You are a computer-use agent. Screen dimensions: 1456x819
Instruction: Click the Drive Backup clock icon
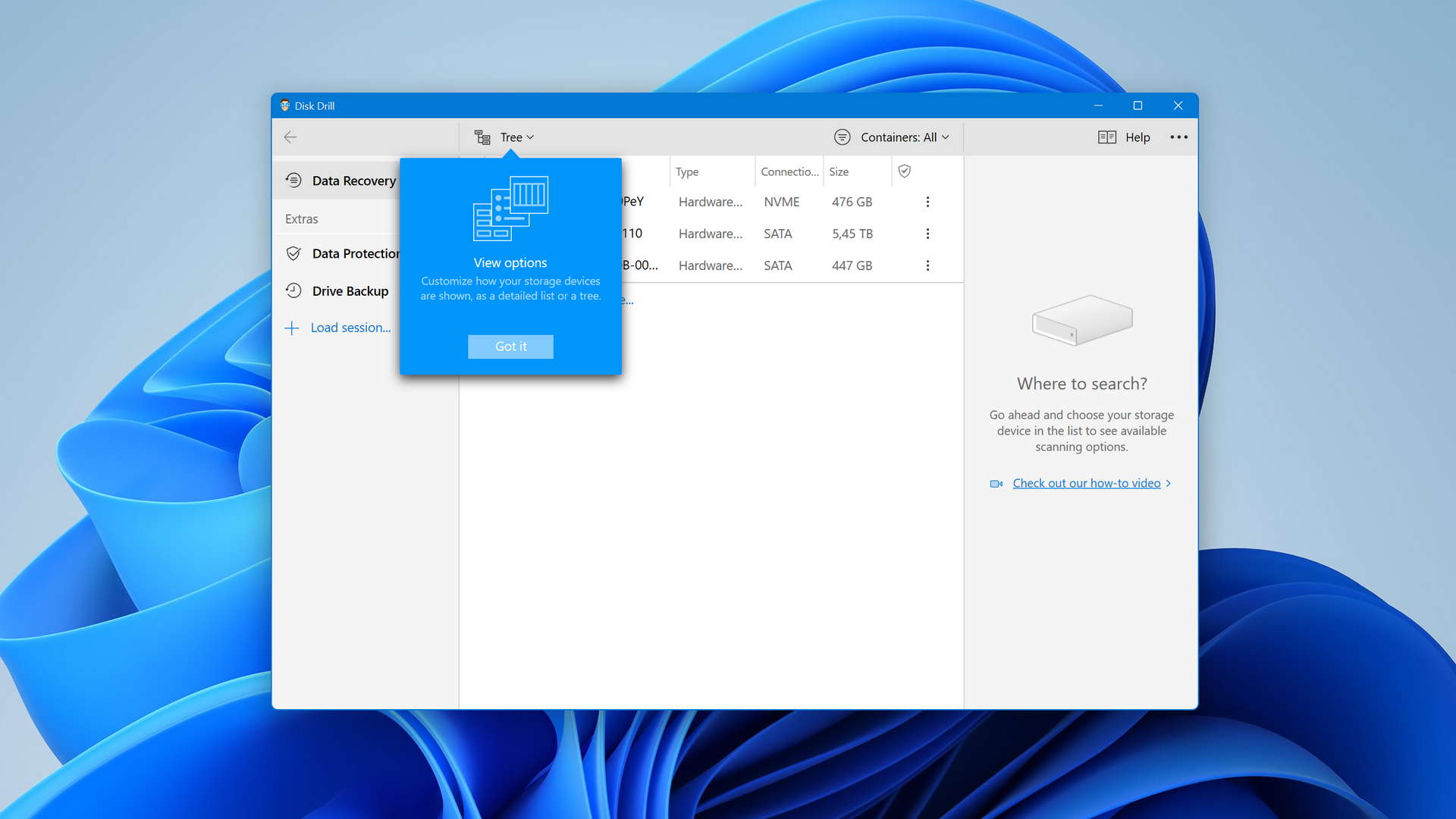point(293,290)
